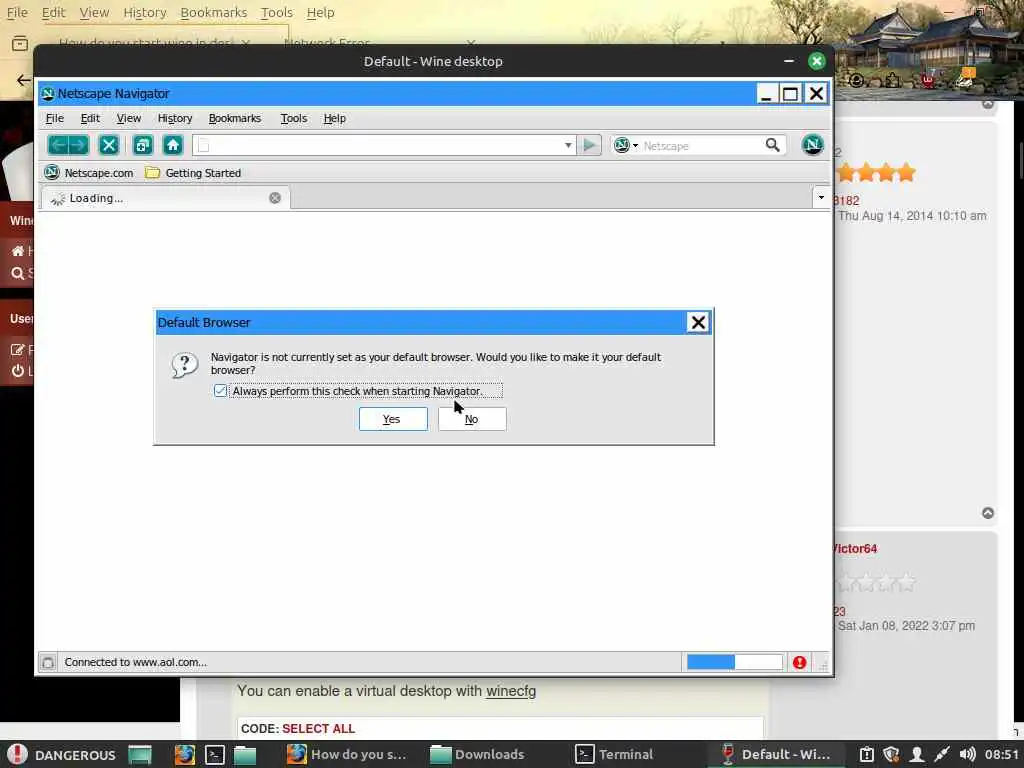Open the Netscape Edit menu
The image size is (1024, 768).
click(x=90, y=118)
